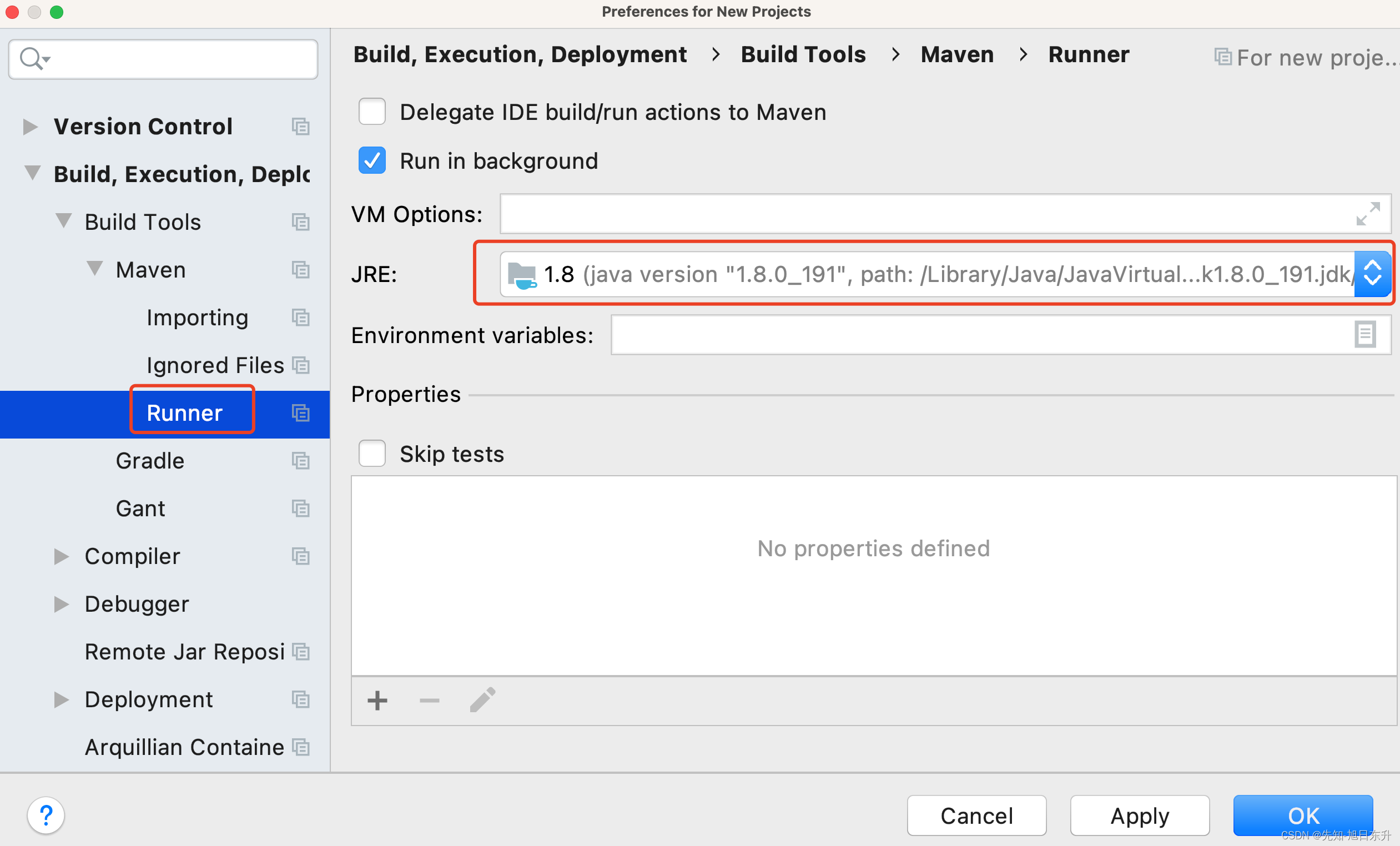Select the Runner settings page
Image resolution: width=1400 pixels, height=846 pixels.
click(x=184, y=412)
